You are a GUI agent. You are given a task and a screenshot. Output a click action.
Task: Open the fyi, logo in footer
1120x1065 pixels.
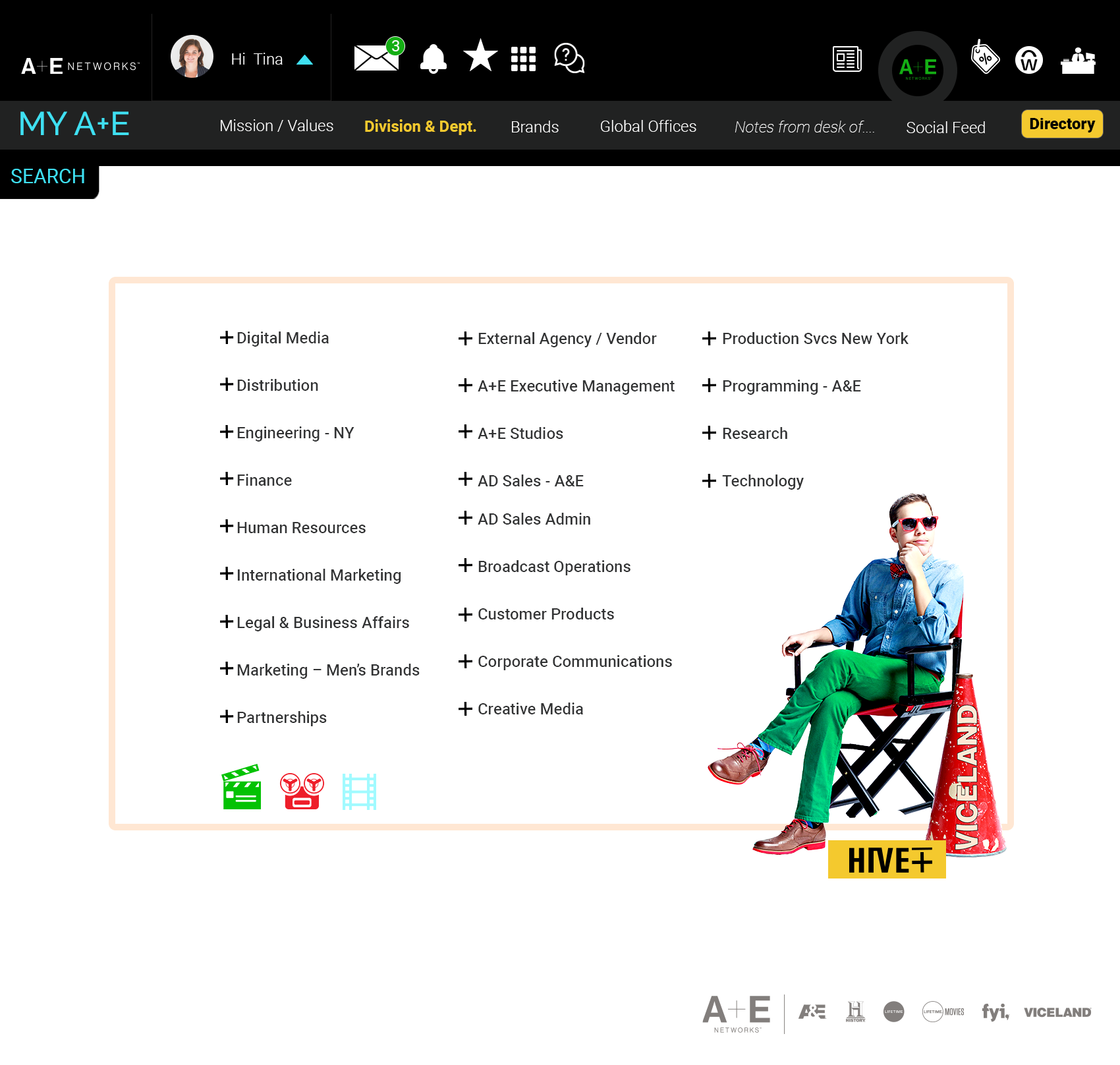[995, 1012]
